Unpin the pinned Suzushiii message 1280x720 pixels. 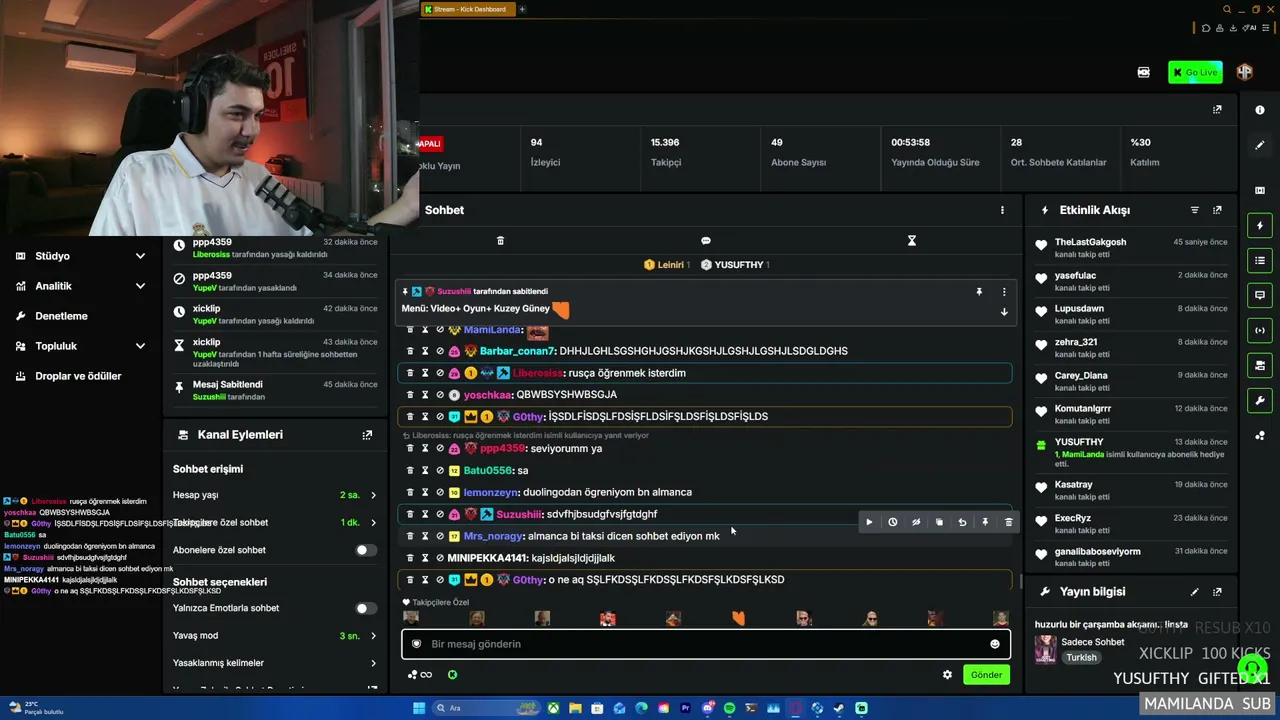979,292
